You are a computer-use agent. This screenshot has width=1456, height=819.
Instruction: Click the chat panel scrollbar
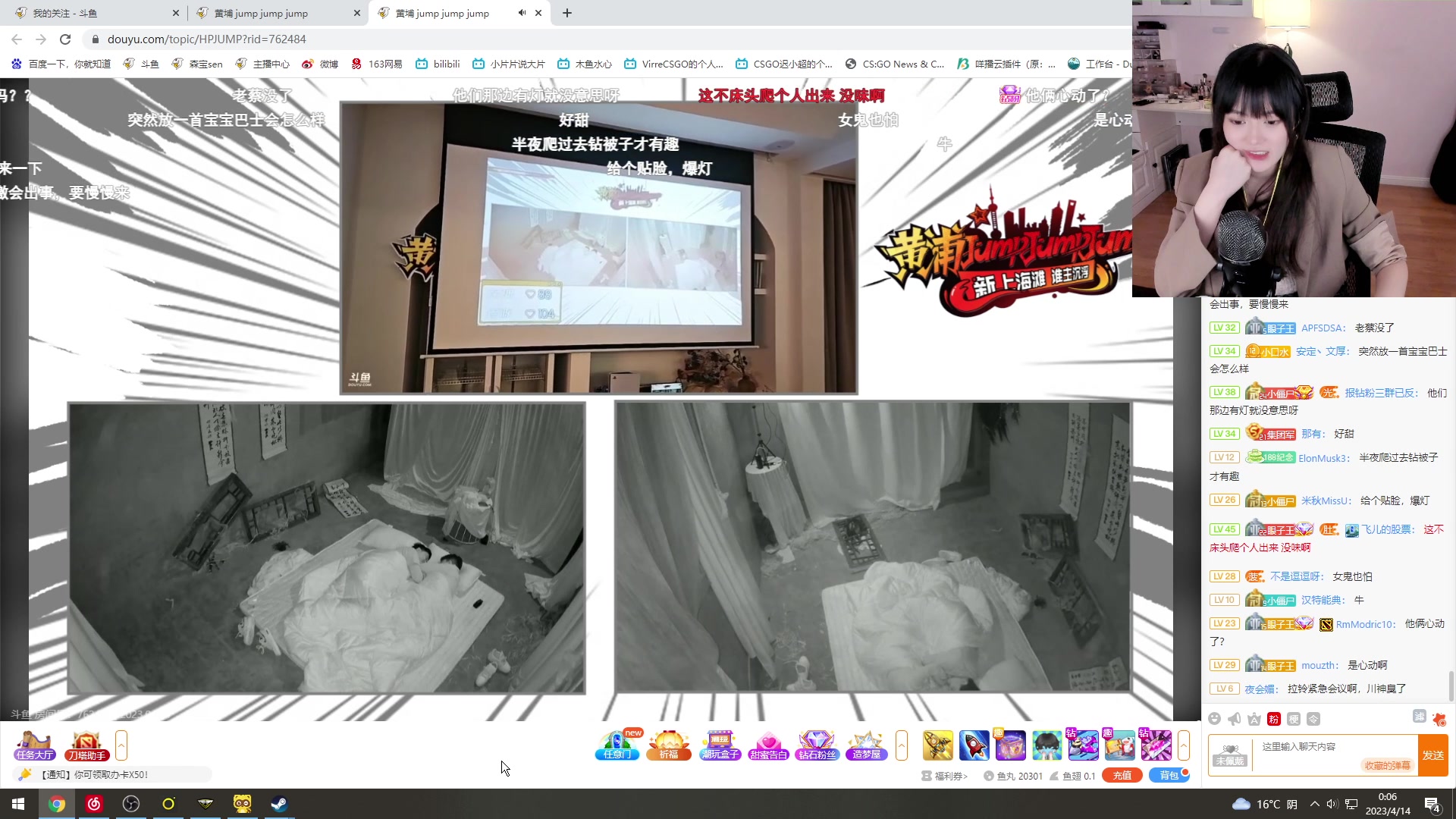[x=1451, y=686]
